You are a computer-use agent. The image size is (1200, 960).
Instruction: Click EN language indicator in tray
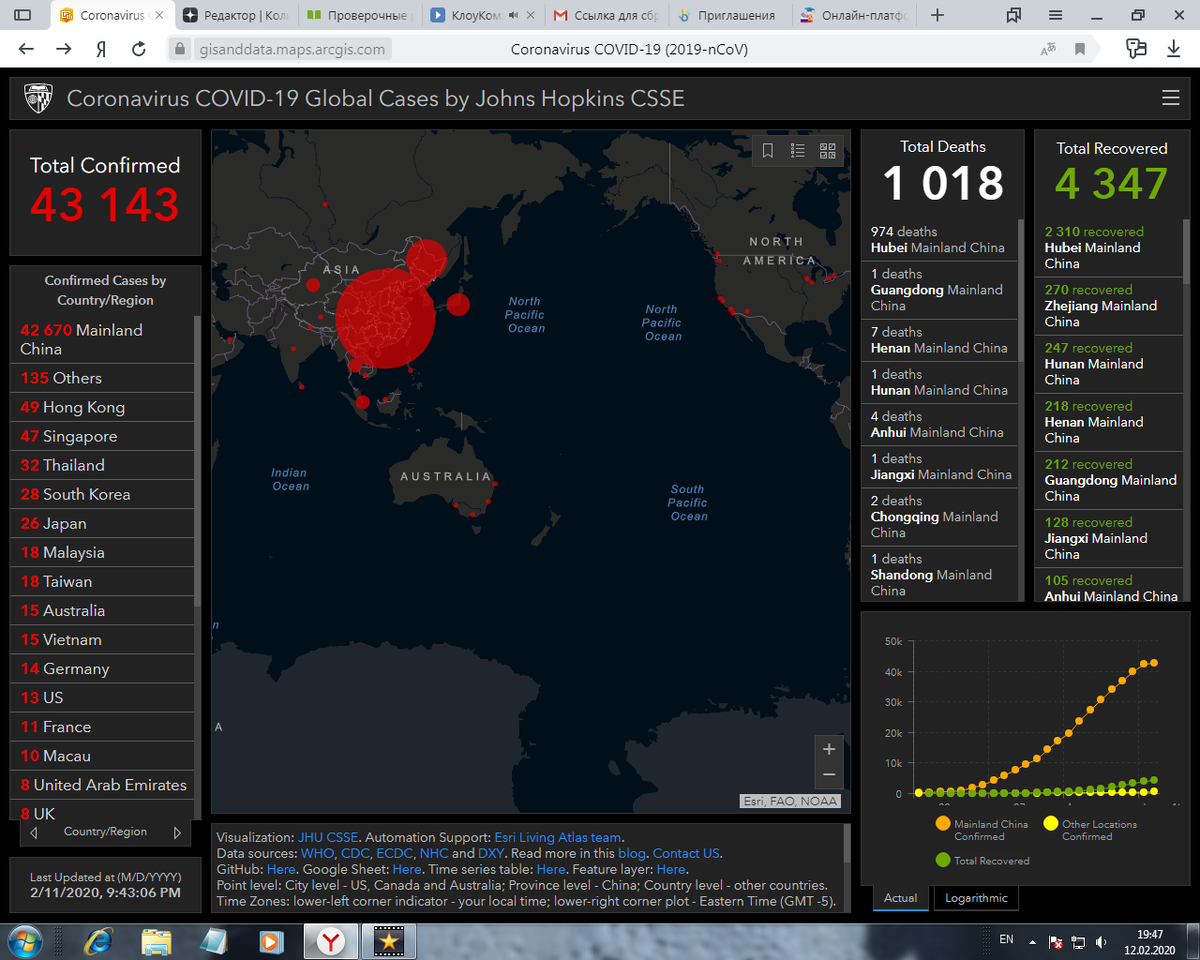(1006, 940)
